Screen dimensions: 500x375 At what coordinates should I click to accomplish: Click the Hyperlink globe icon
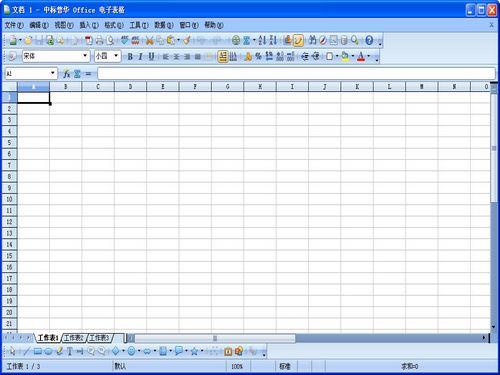(x=236, y=40)
